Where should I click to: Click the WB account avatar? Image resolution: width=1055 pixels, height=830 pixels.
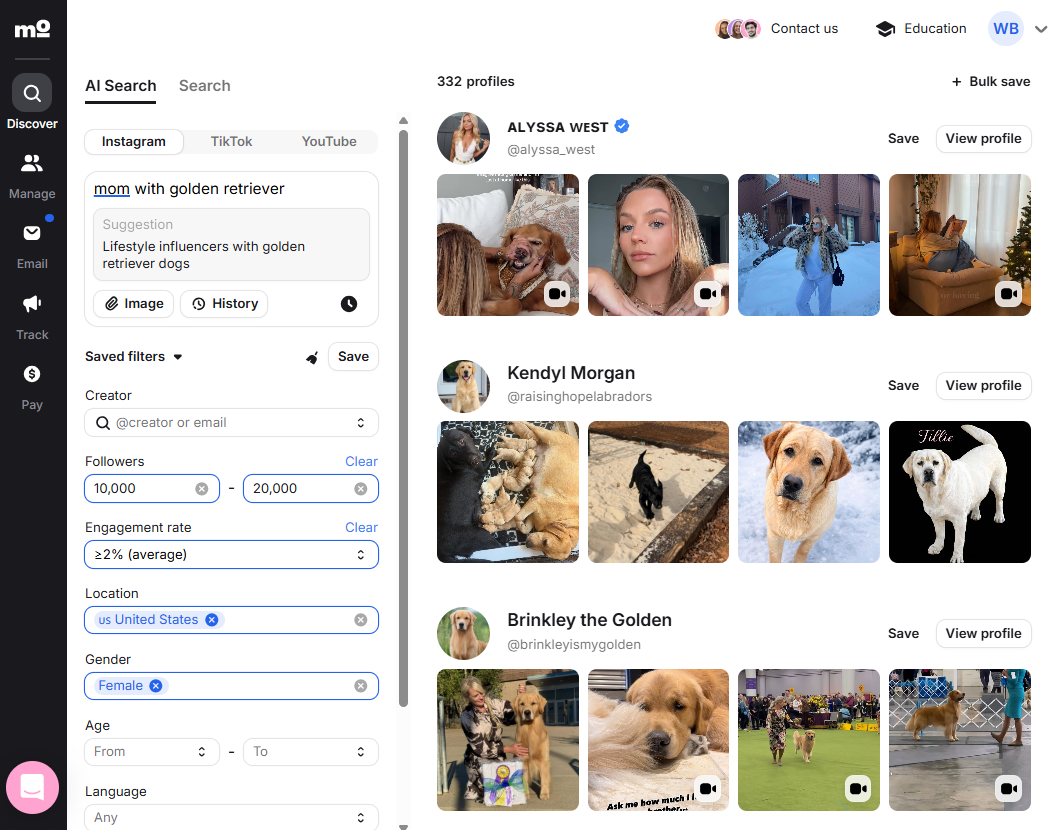(1005, 29)
